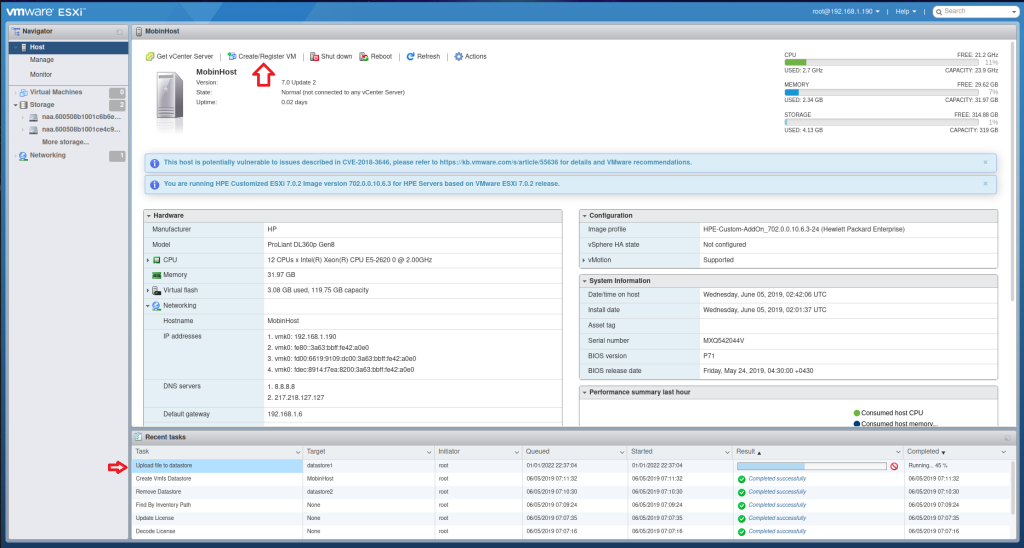Click the Storage icon in Navigator
Image resolution: width=1024 pixels, height=548 pixels.
coord(24,105)
